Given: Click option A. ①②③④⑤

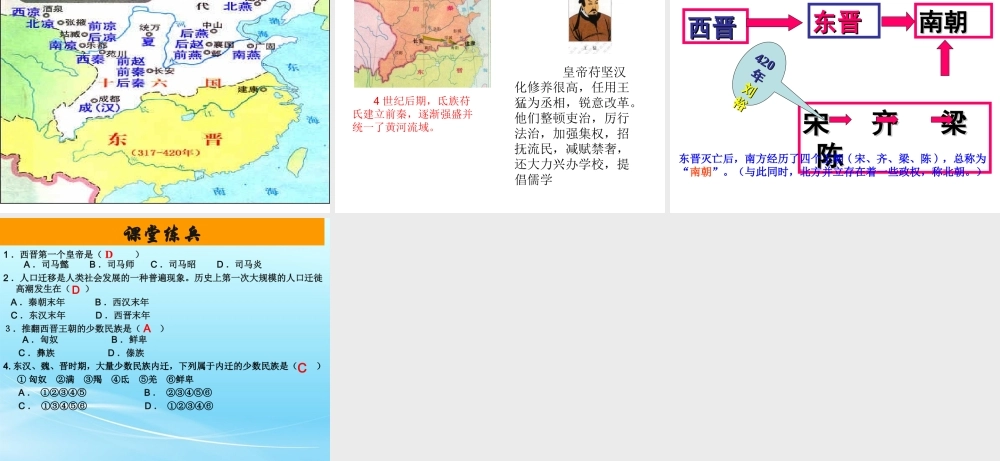Looking at the screenshot, I should (x=52, y=392).
